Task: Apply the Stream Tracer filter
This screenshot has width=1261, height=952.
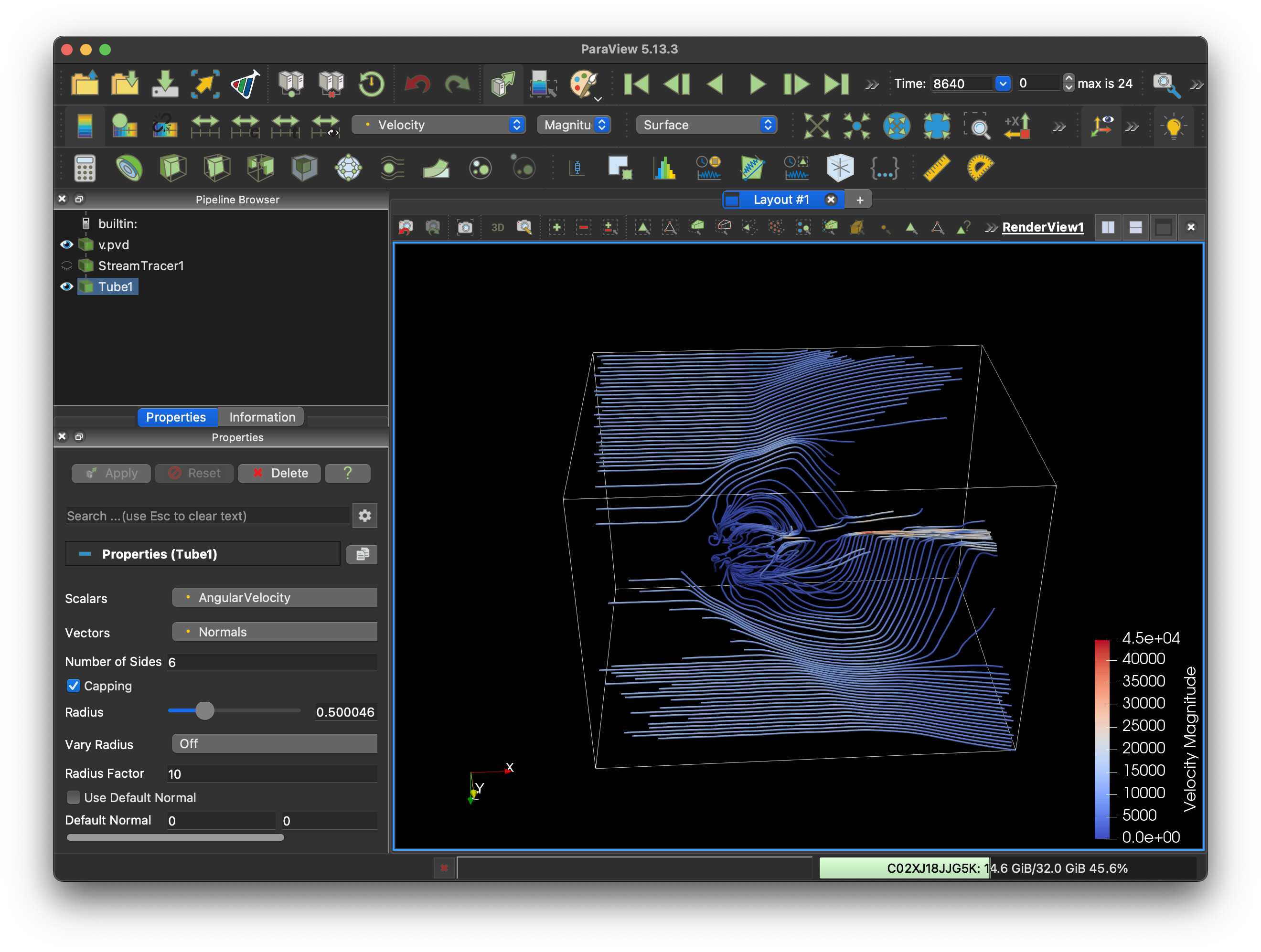Action: click(392, 168)
